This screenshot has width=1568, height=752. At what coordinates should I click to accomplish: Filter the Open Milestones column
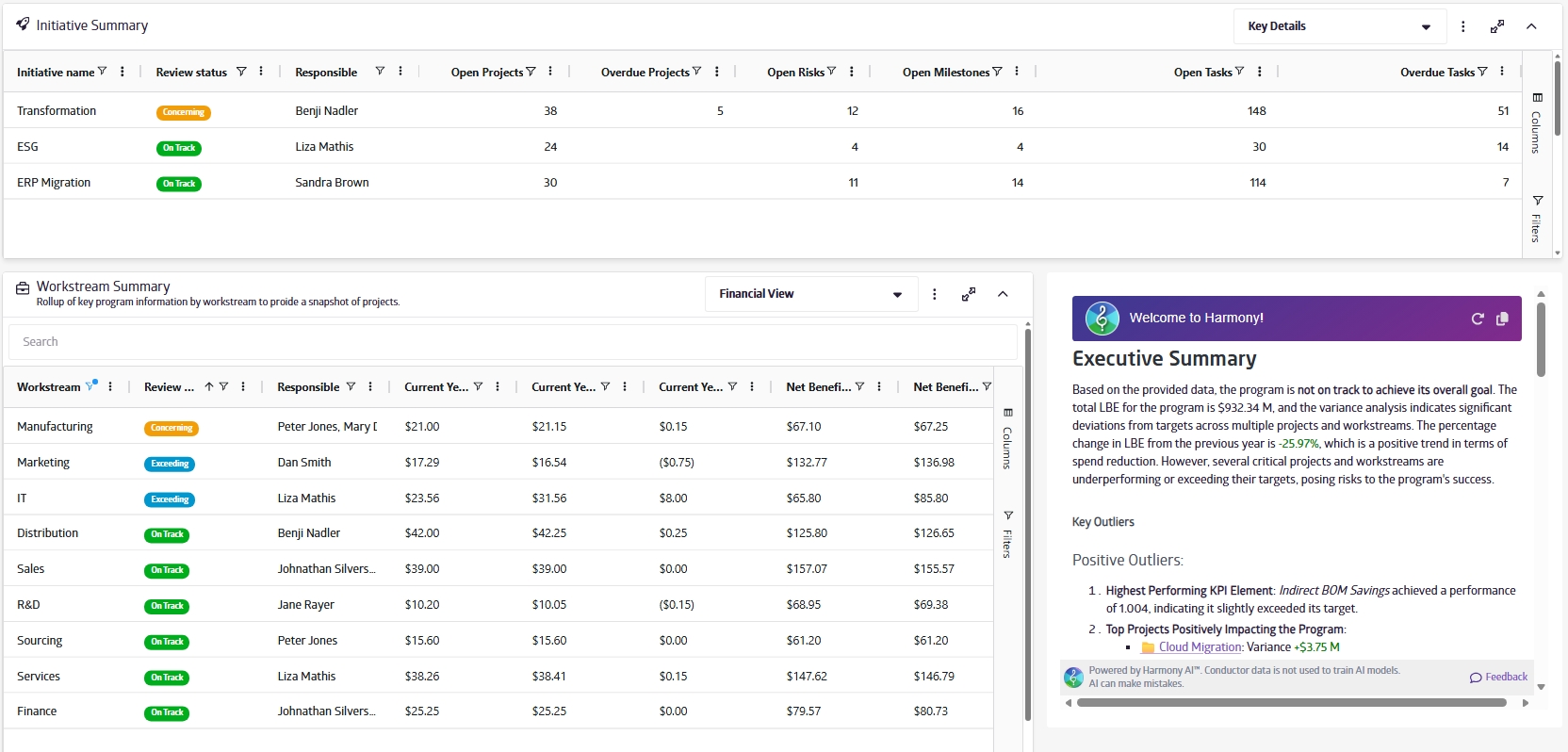click(997, 72)
